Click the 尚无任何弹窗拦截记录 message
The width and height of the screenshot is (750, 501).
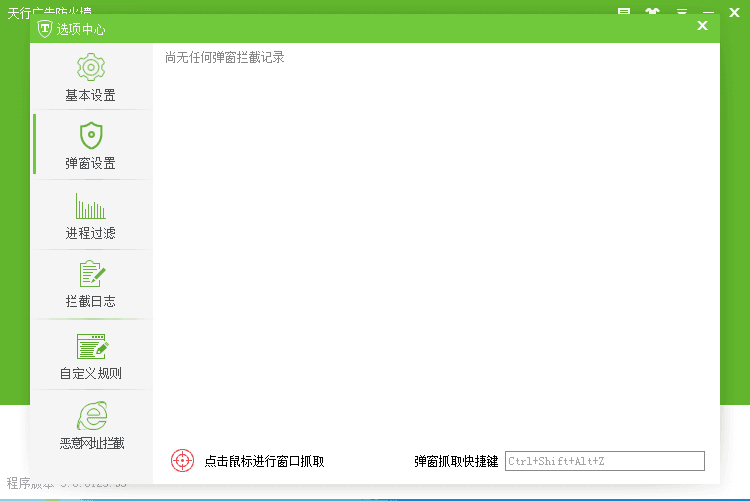coord(225,58)
